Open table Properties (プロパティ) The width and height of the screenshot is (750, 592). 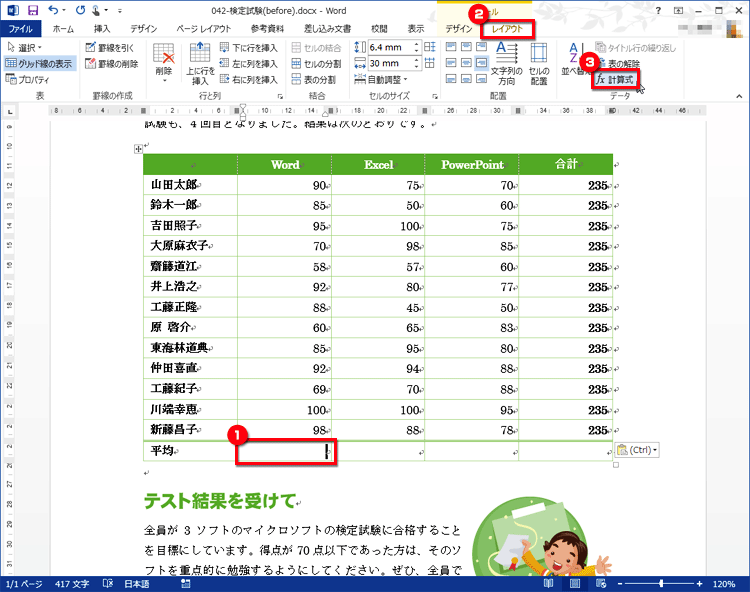[x=27, y=79]
